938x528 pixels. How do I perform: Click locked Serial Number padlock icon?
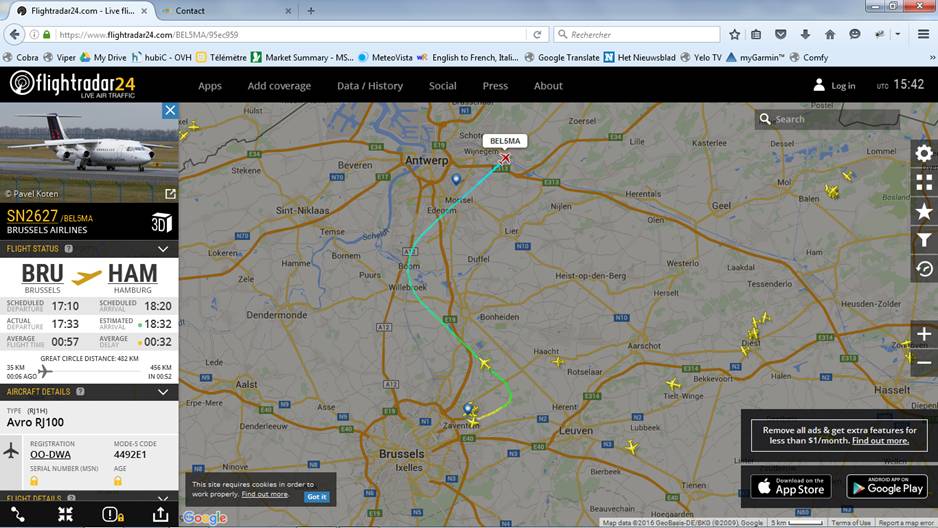pos(34,481)
